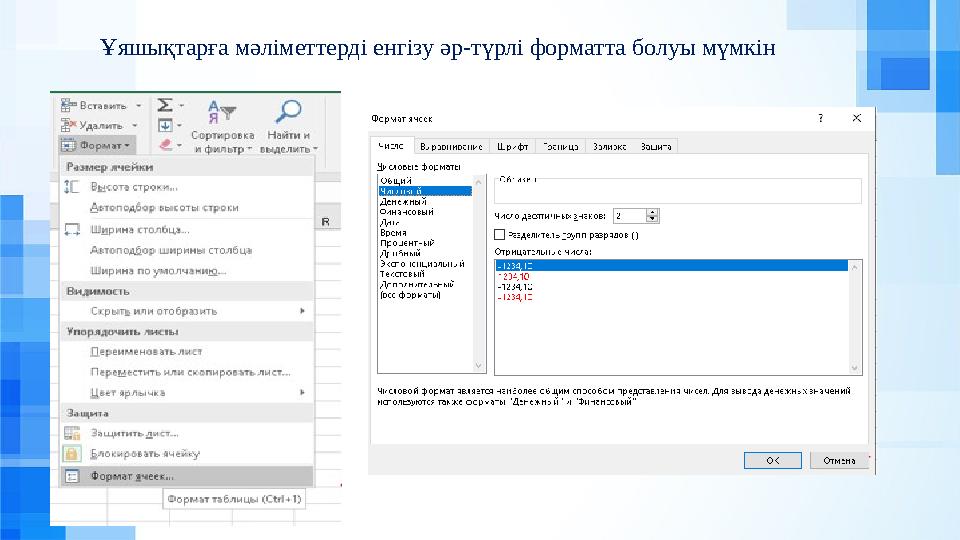Viewport: 960px width, 540px height.
Task: Click the column width icon
Action: [x=72, y=230]
